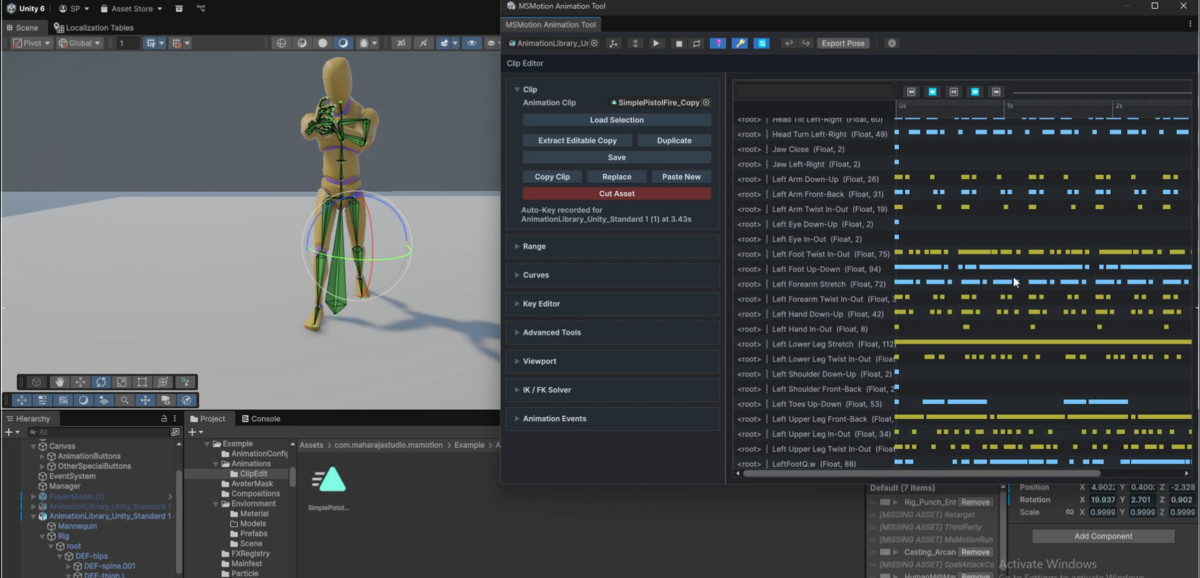
Task: Open the Global orientation dropdown
Action: click(79, 44)
